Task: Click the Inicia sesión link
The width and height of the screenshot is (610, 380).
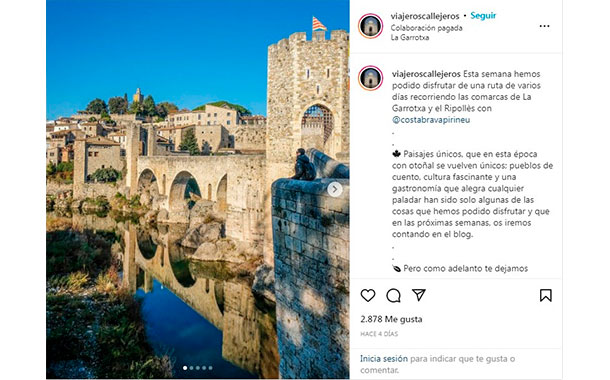Action: (384, 359)
